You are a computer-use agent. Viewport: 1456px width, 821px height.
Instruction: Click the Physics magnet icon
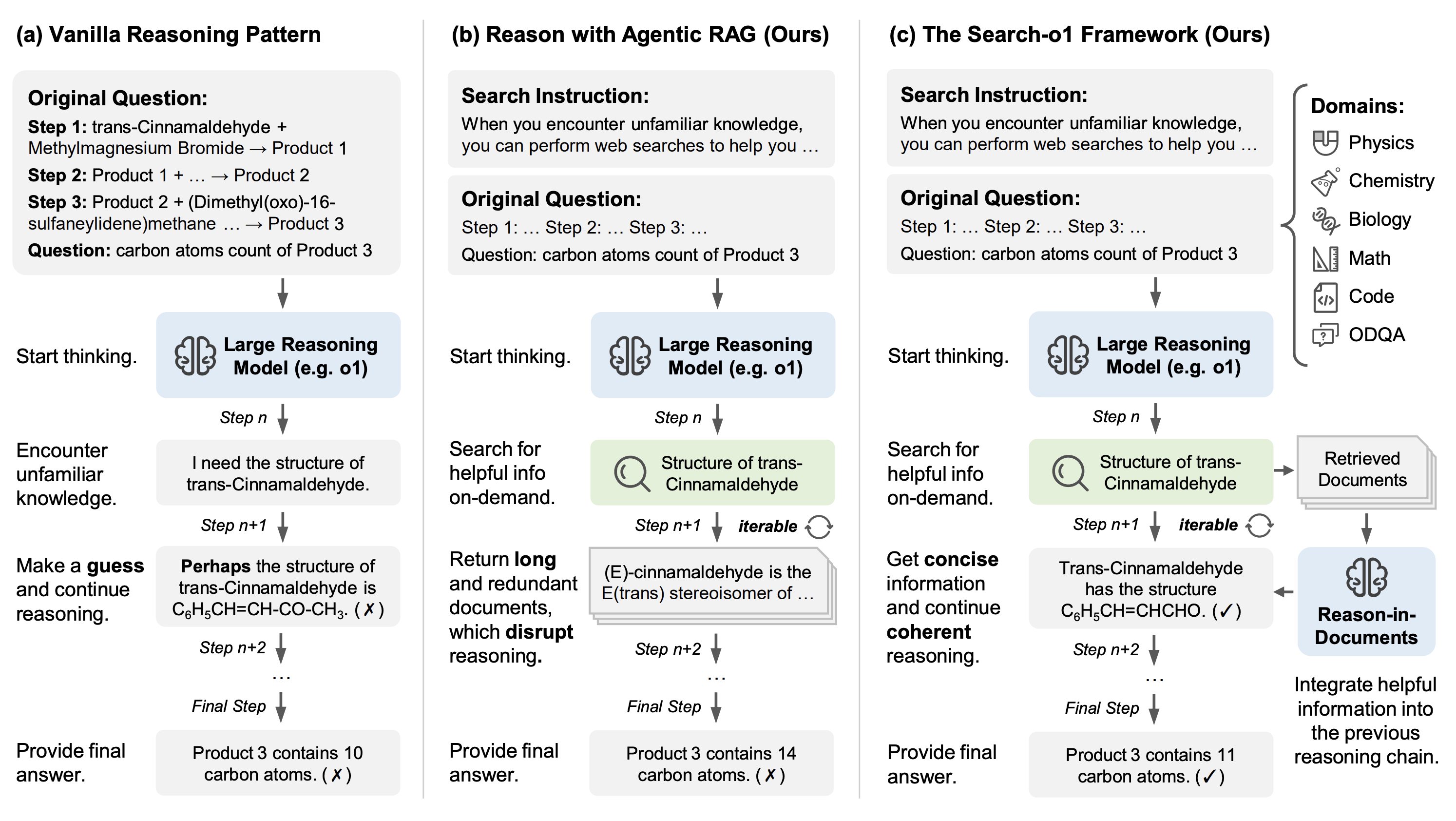click(1325, 142)
